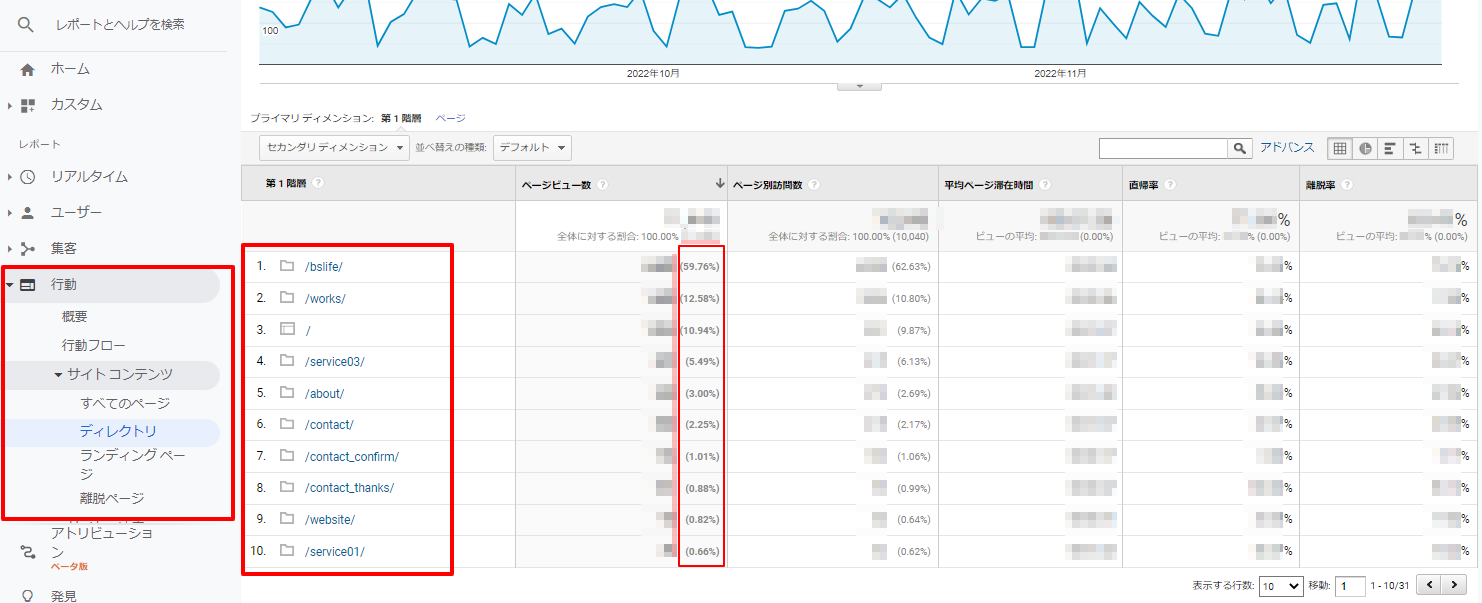This screenshot has width=1482, height=603.
Task: Open ランディング ページ report
Action: (x=132, y=465)
